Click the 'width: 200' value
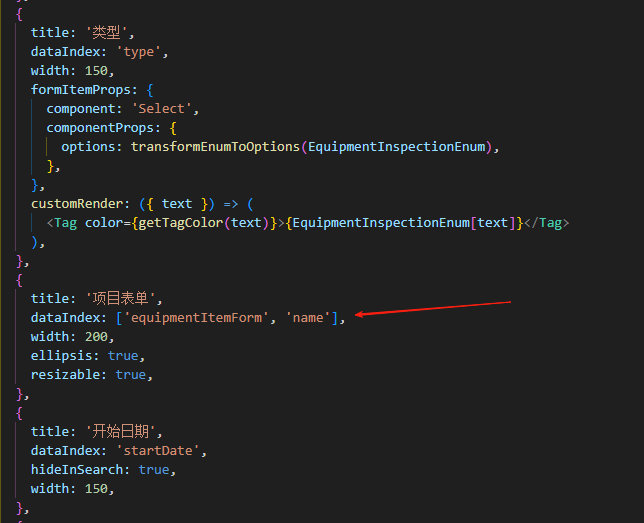This screenshot has height=523, width=644. point(96,337)
